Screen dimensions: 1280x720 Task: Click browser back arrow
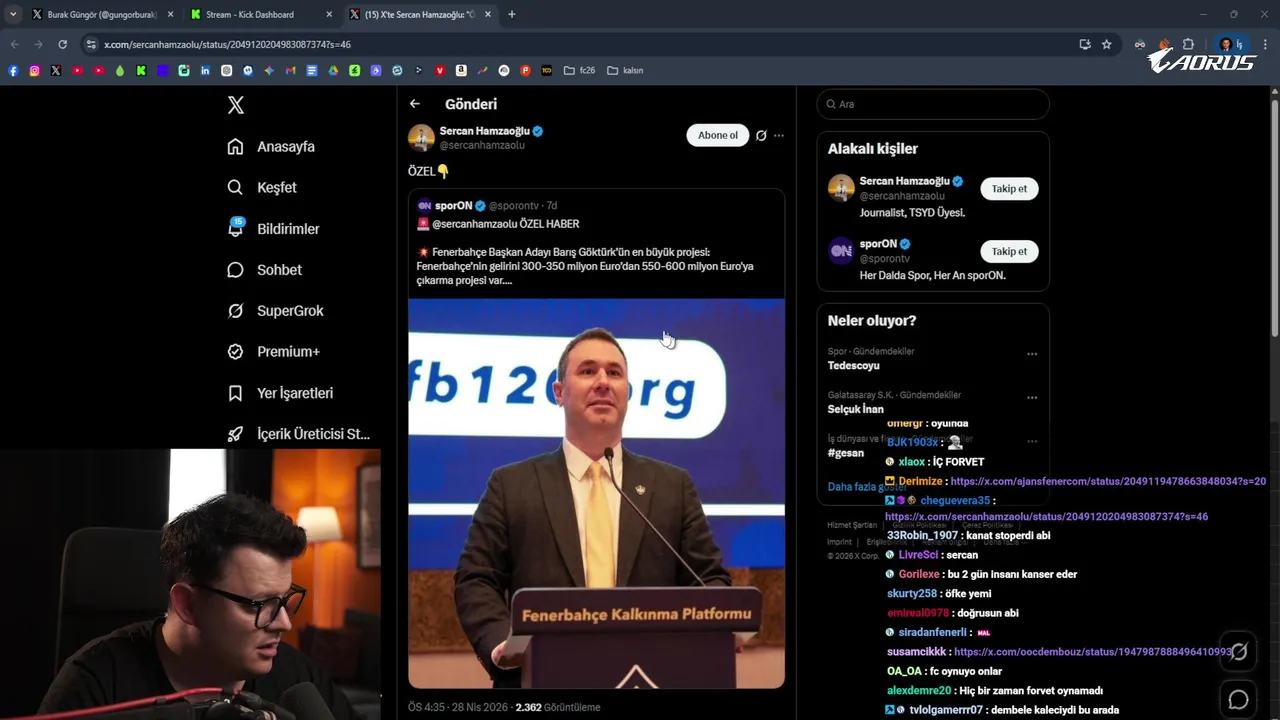14,45
